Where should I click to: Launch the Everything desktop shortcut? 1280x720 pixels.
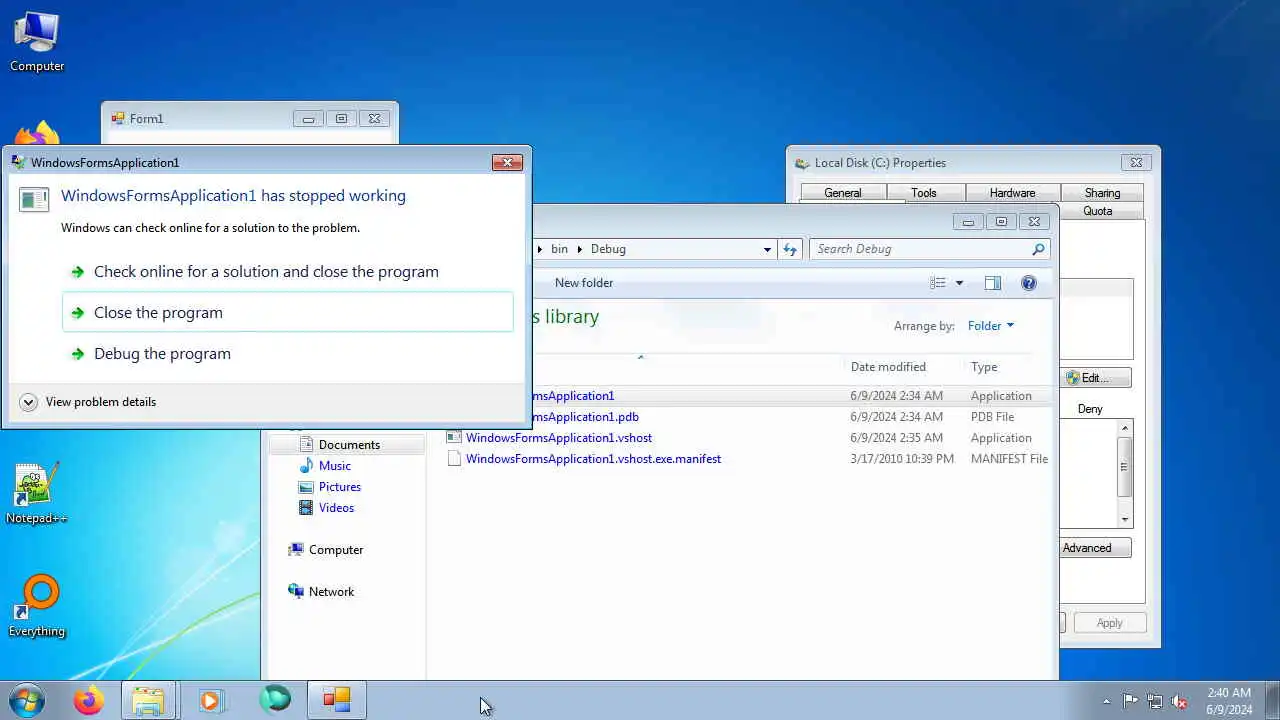coord(37,606)
